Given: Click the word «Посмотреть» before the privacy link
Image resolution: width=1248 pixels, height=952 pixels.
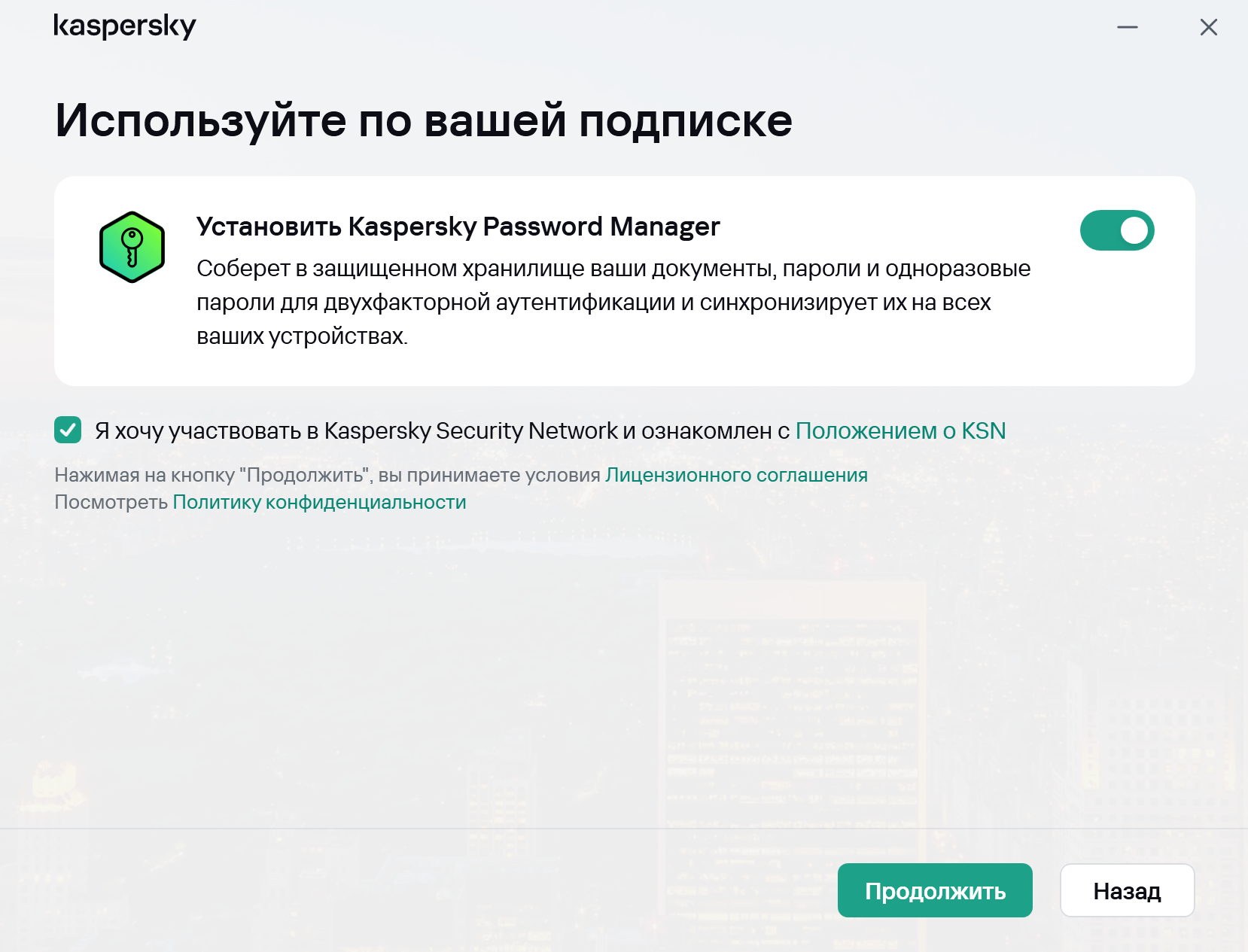Looking at the screenshot, I should 111,502.
